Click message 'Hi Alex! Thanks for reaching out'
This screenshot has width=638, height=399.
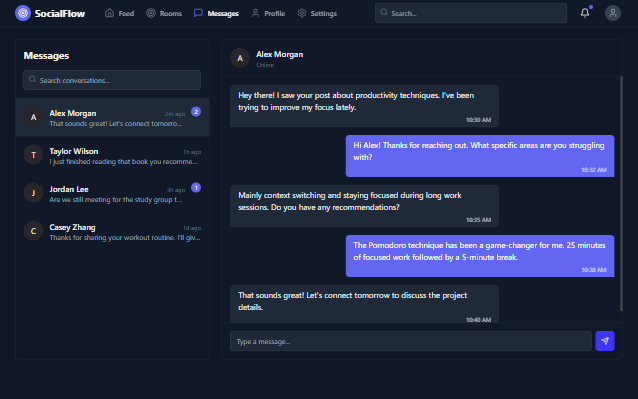pos(480,156)
